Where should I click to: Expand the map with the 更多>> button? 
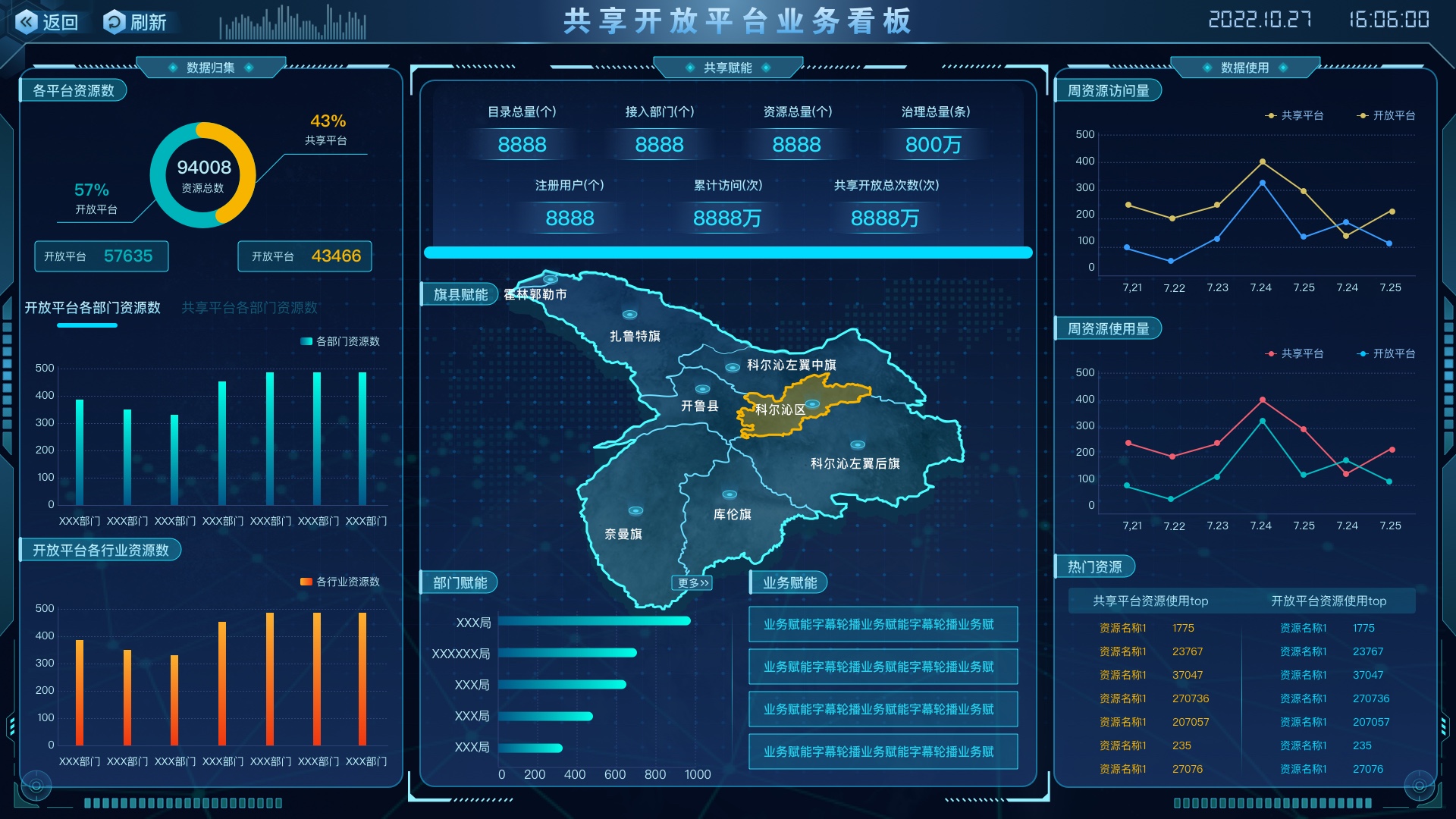click(693, 583)
